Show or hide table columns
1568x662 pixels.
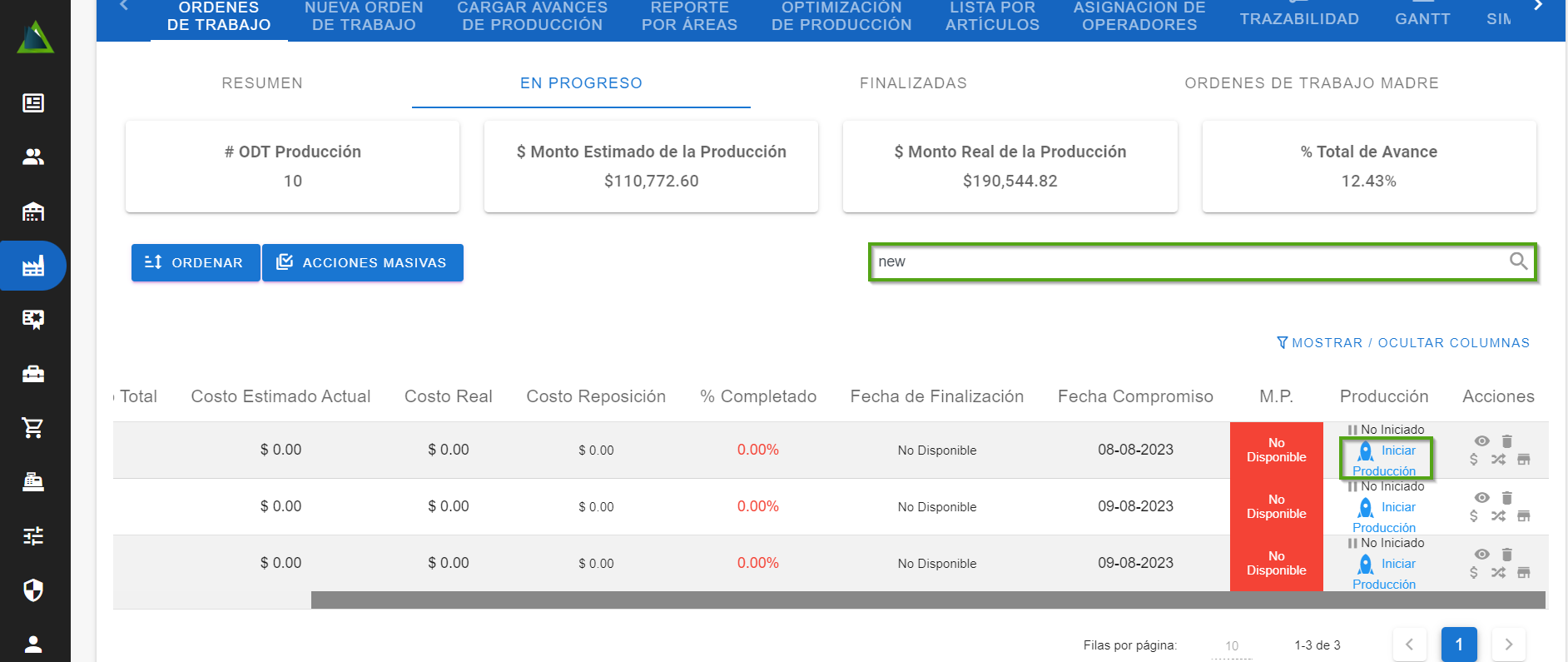coord(1403,343)
